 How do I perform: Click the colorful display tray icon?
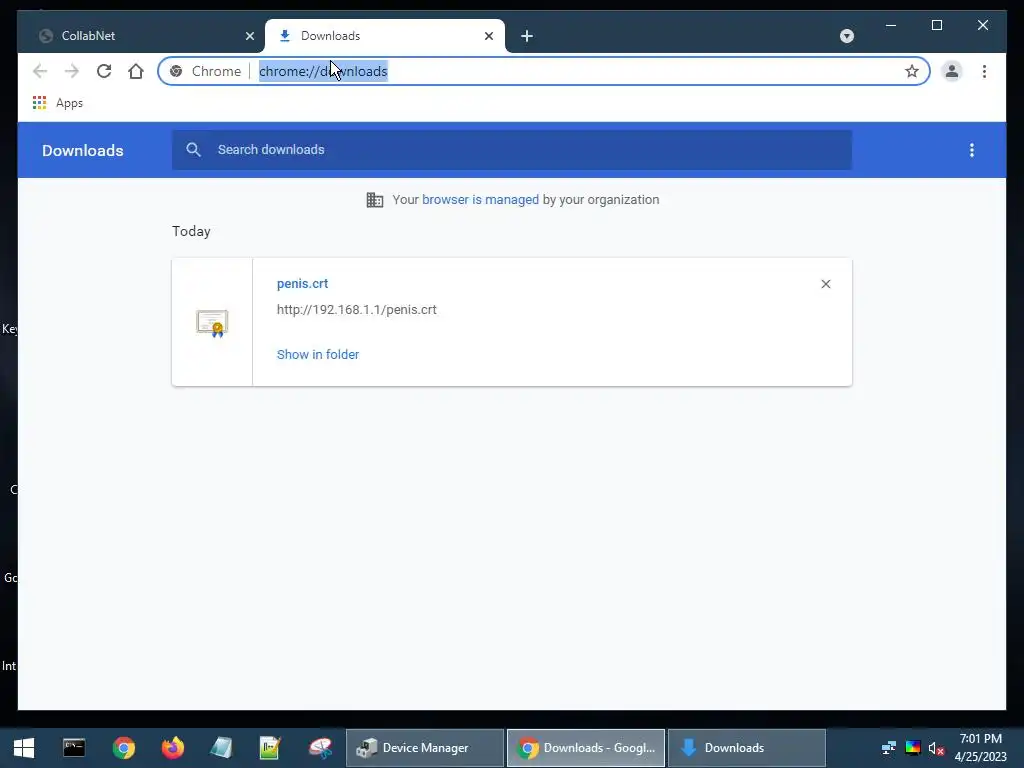point(913,748)
